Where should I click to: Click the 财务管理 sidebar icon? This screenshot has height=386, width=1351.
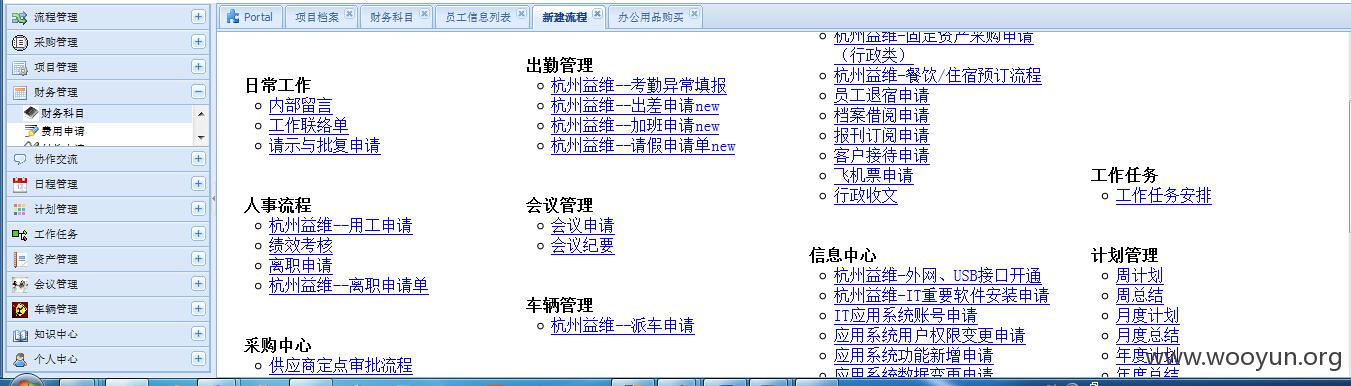pyautogui.click(x=19, y=92)
